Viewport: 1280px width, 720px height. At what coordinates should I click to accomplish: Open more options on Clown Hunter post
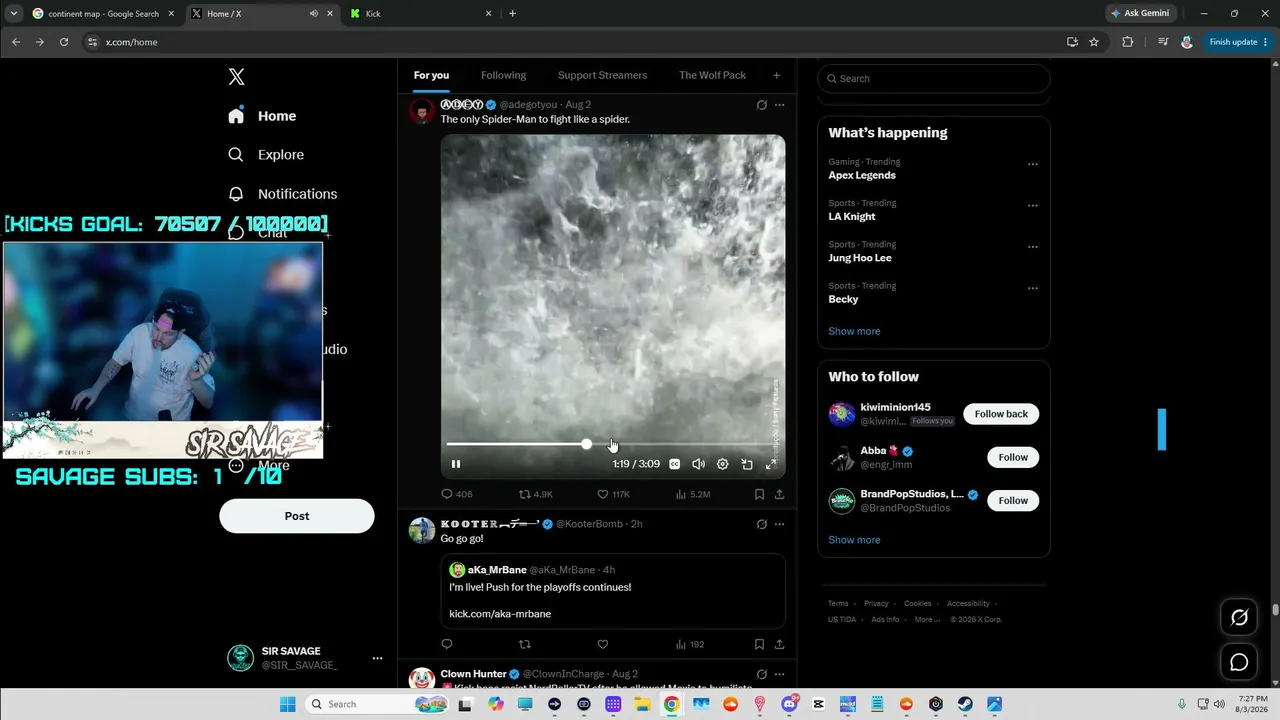click(779, 674)
